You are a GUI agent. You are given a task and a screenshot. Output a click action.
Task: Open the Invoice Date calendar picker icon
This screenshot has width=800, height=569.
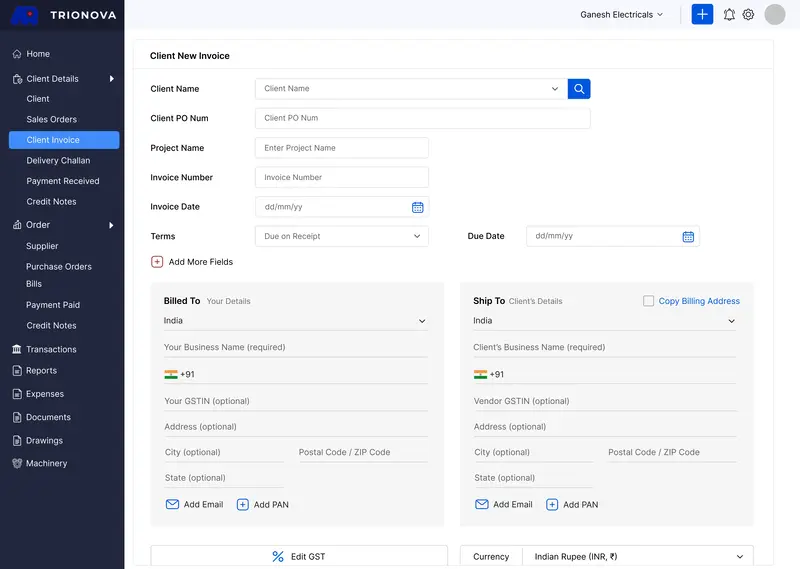418,207
